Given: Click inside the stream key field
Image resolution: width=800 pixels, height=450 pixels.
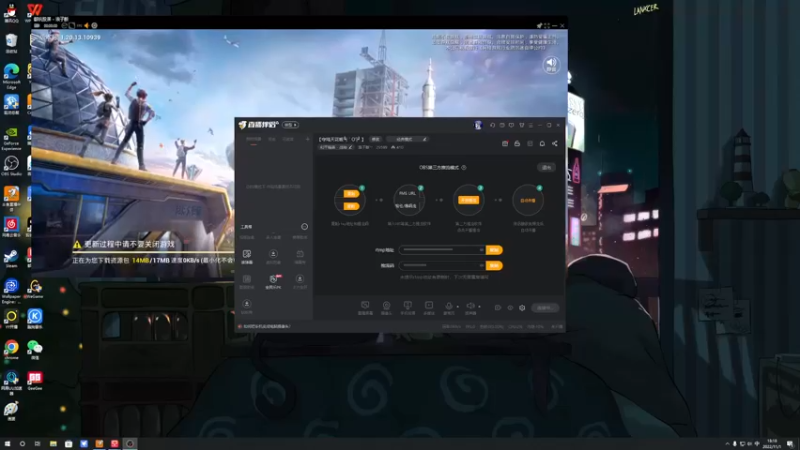Looking at the screenshot, I should [x=442, y=265].
